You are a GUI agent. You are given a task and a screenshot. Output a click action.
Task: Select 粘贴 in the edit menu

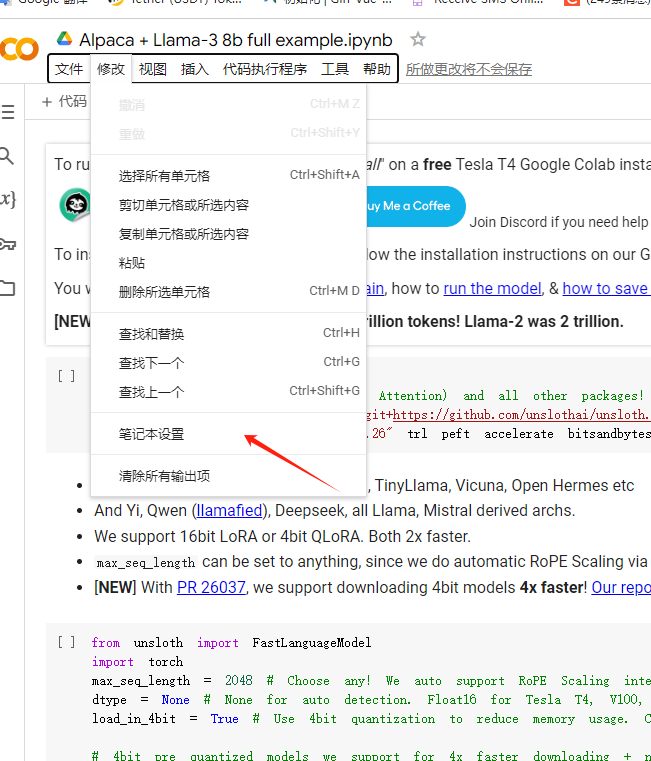(x=228, y=263)
